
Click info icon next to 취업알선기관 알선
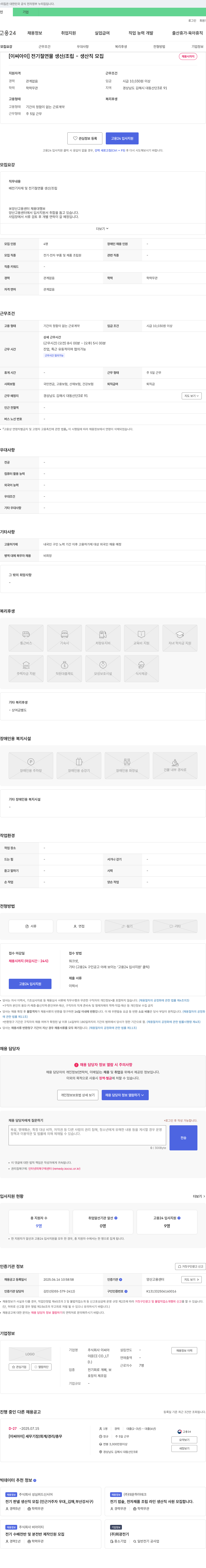116,1218
